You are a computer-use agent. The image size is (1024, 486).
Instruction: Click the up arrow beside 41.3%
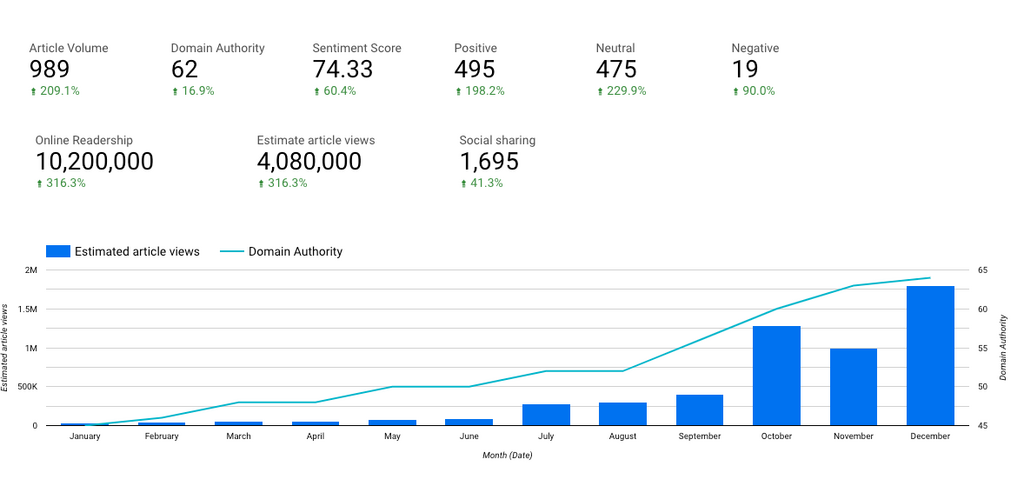click(x=463, y=183)
